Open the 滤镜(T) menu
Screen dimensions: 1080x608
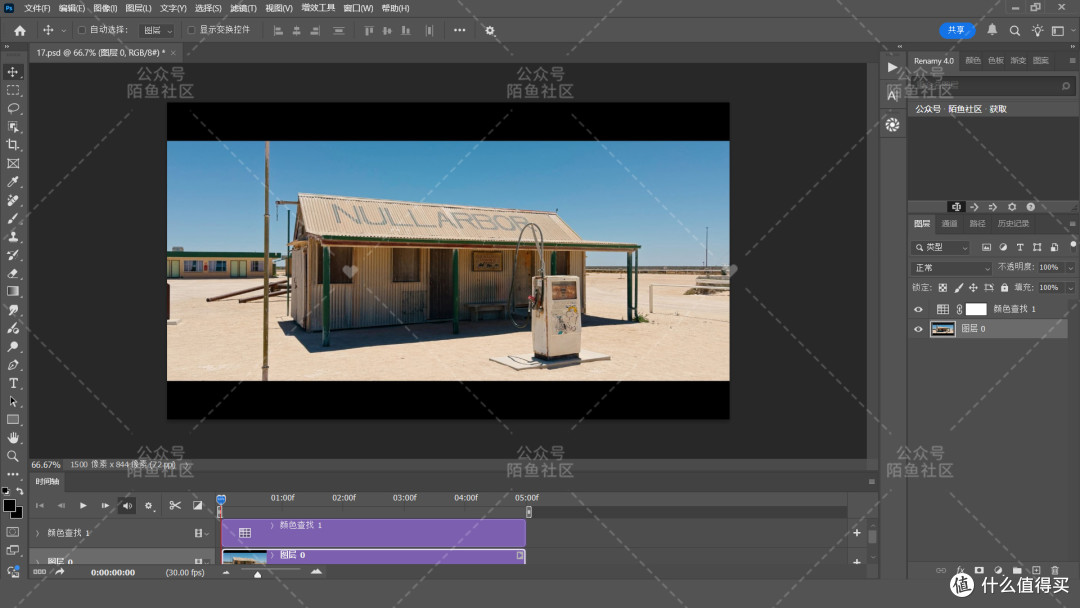click(243, 8)
